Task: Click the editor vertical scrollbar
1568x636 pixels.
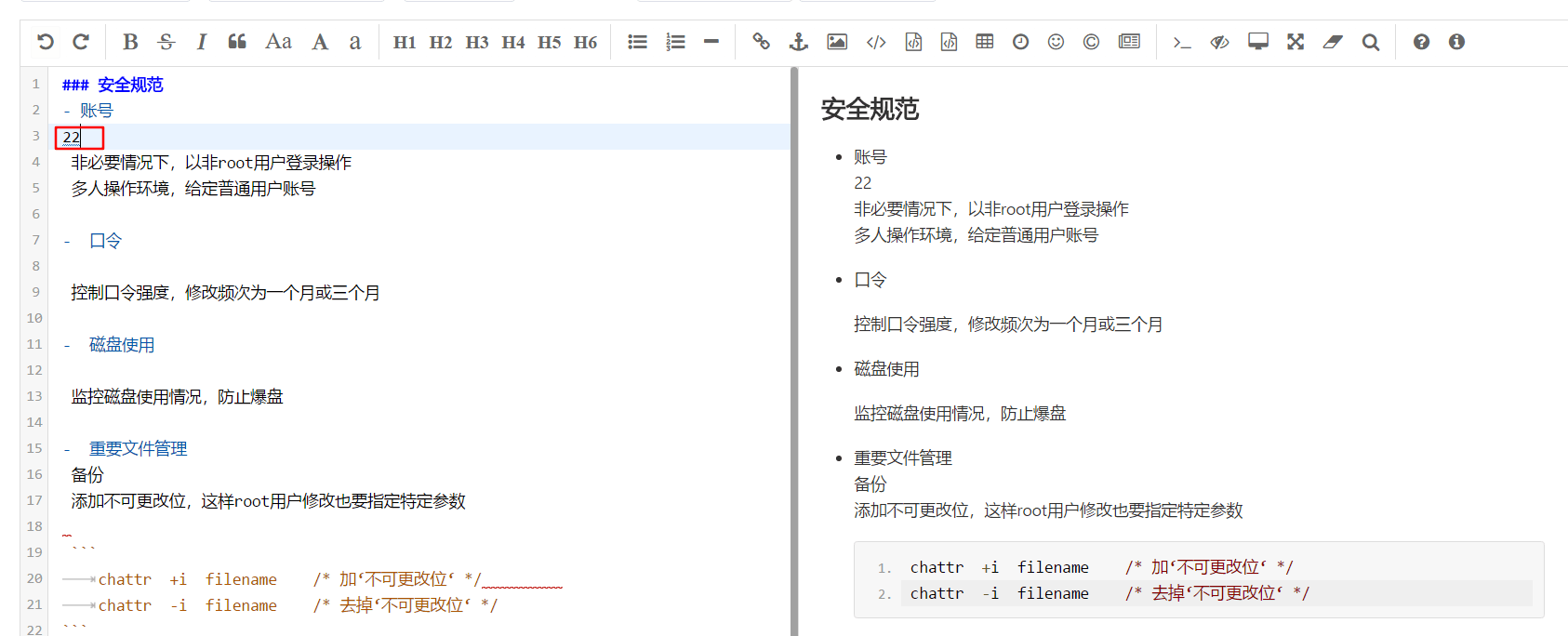Action: click(x=794, y=351)
